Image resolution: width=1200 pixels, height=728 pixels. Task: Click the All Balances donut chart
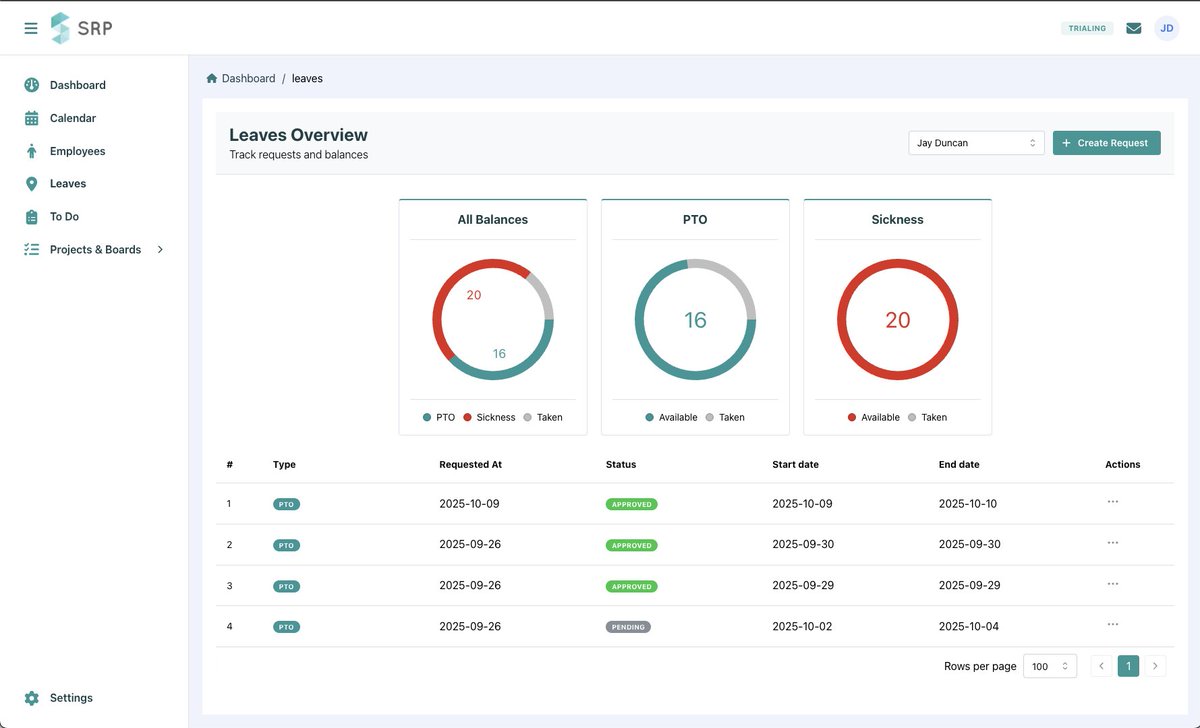tap(493, 320)
